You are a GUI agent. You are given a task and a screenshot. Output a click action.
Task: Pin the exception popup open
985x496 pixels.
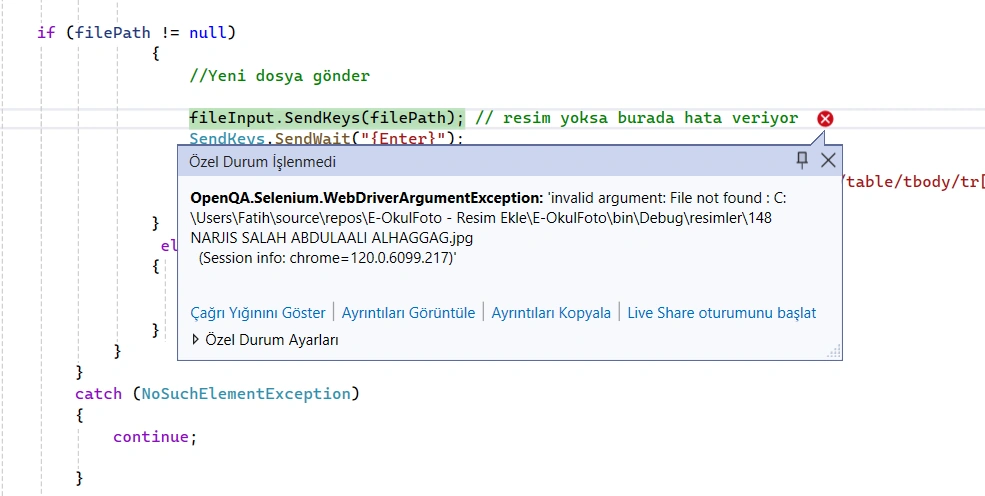coord(802,160)
